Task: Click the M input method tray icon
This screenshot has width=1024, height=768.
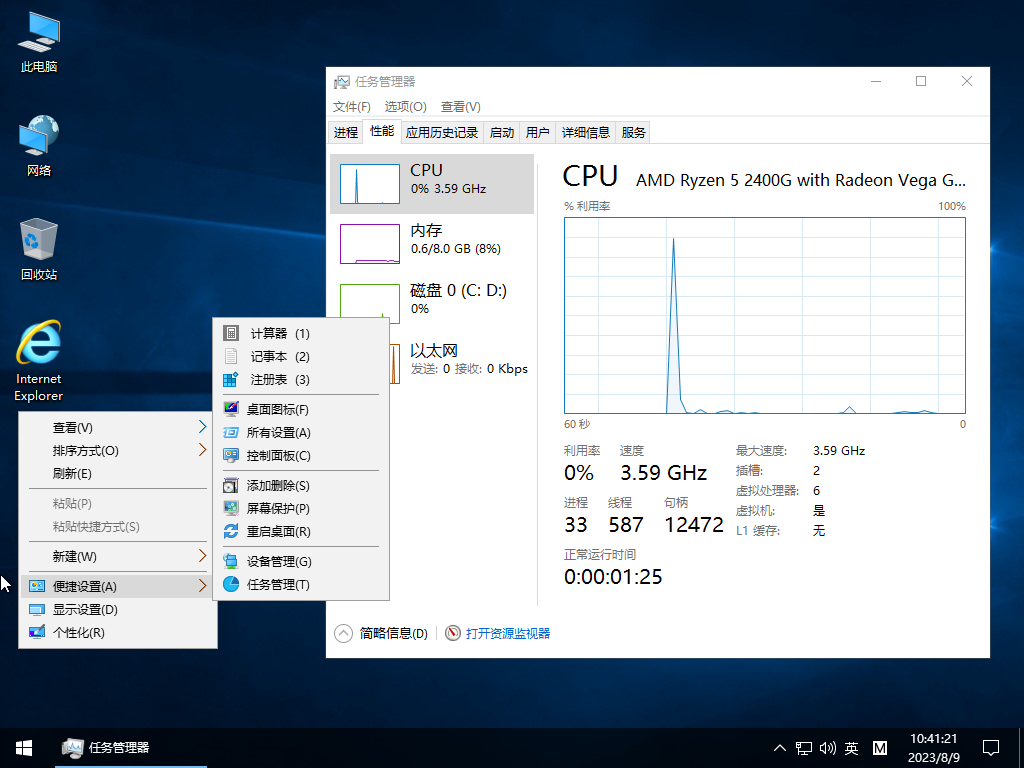Action: 880,748
